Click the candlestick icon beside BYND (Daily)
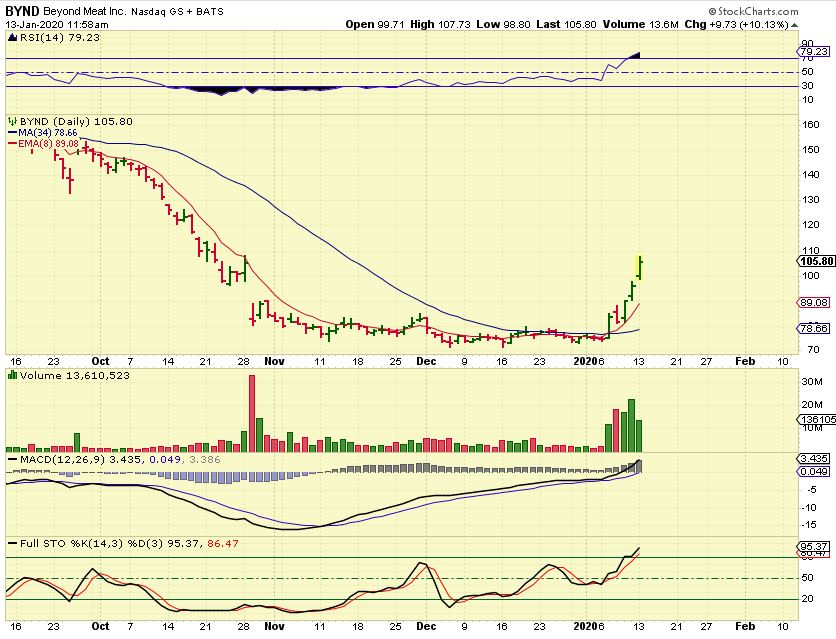The width and height of the screenshot is (836, 639). tap(12, 122)
